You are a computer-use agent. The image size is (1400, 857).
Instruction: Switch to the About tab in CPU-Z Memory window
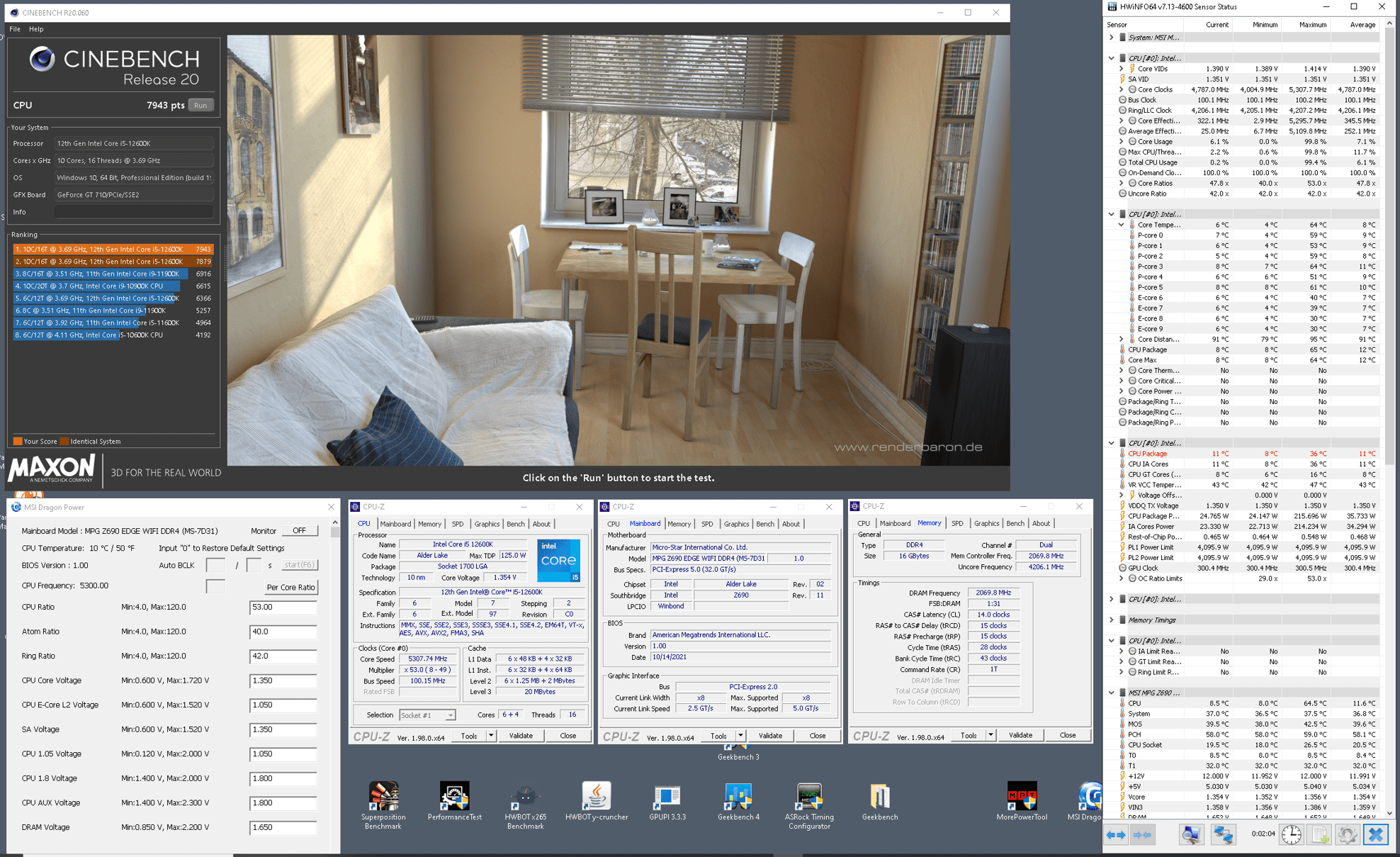point(1041,523)
